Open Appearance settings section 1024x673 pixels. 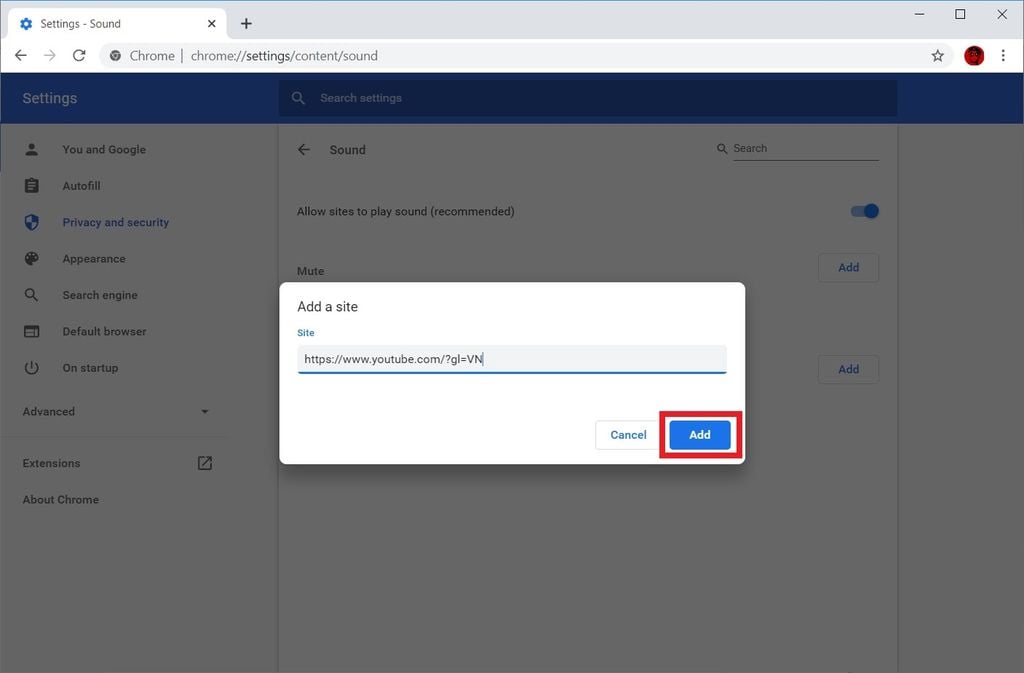pyautogui.click(x=94, y=259)
